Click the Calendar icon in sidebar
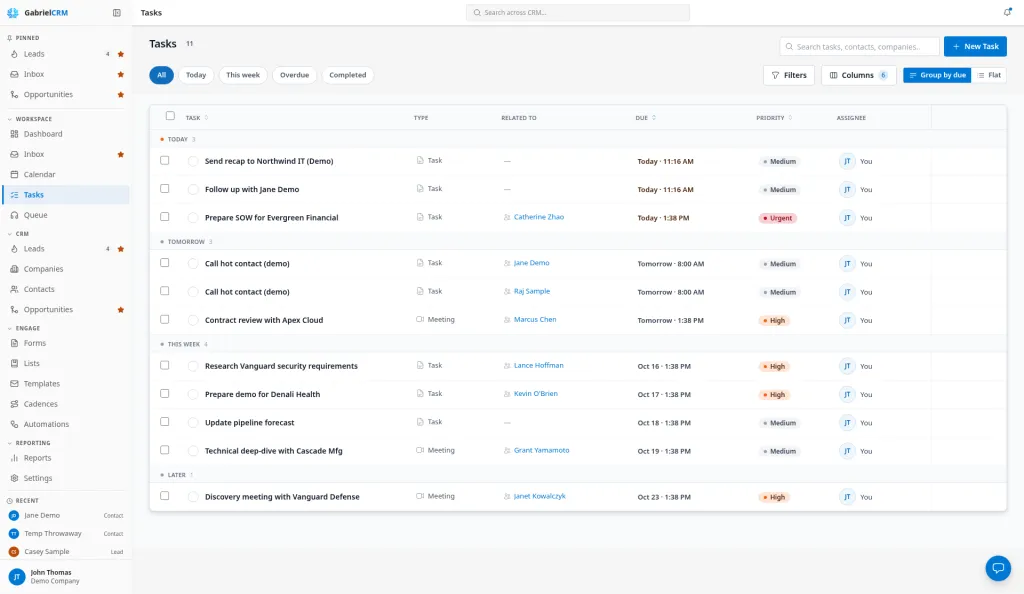This screenshot has width=1024, height=594. tap(14, 174)
